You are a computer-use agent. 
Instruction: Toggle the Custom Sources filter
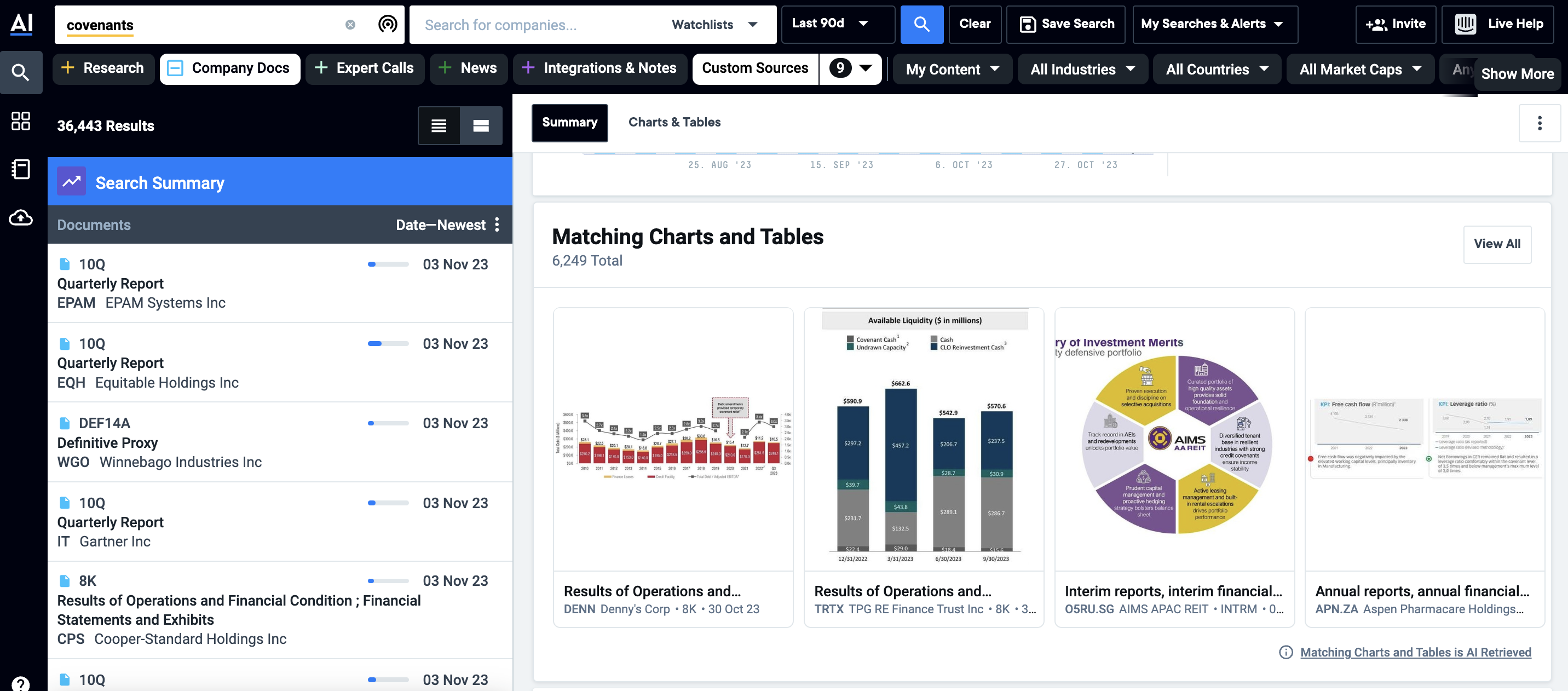click(755, 68)
